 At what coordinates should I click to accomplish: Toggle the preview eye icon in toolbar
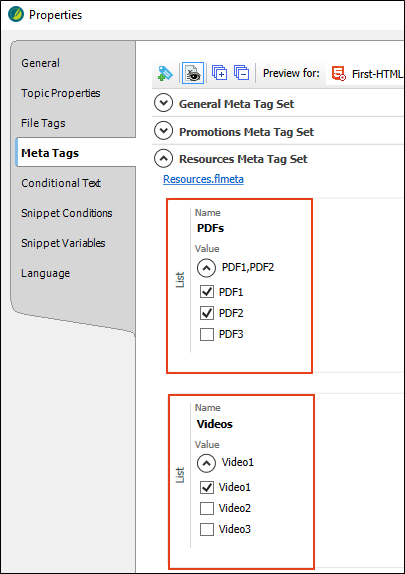tap(193, 73)
